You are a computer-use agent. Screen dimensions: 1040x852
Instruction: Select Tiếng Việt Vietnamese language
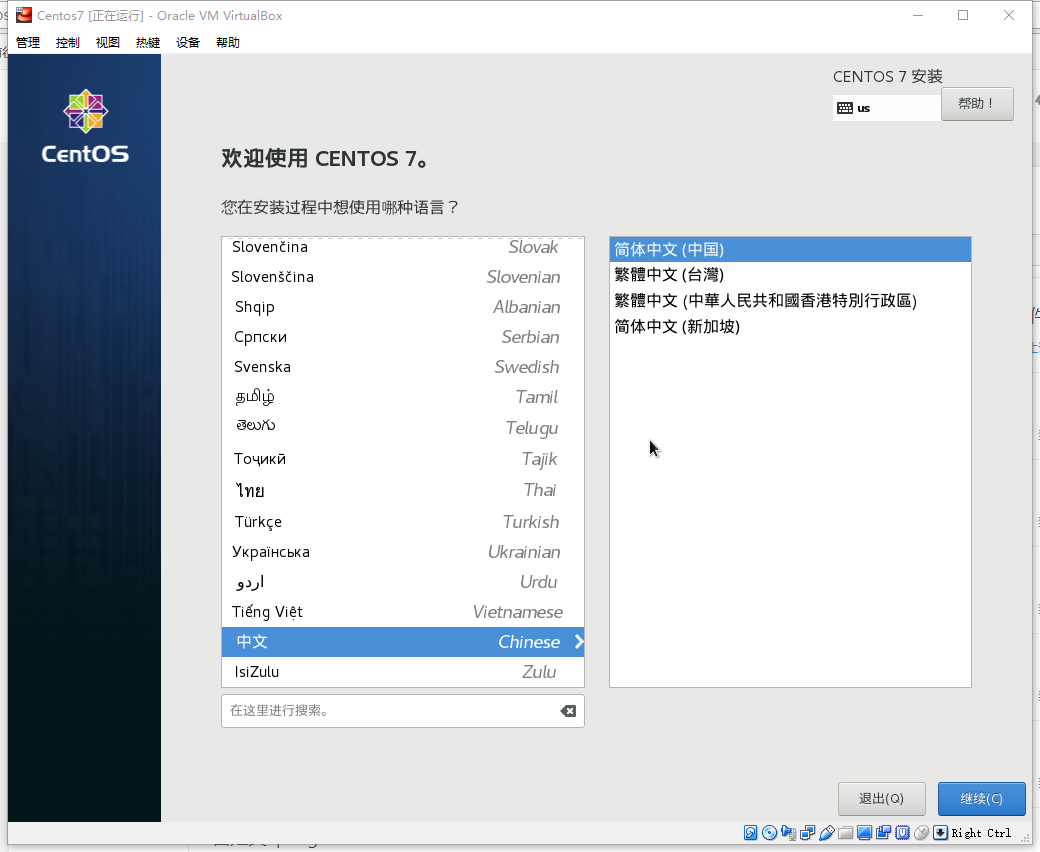tap(403, 611)
